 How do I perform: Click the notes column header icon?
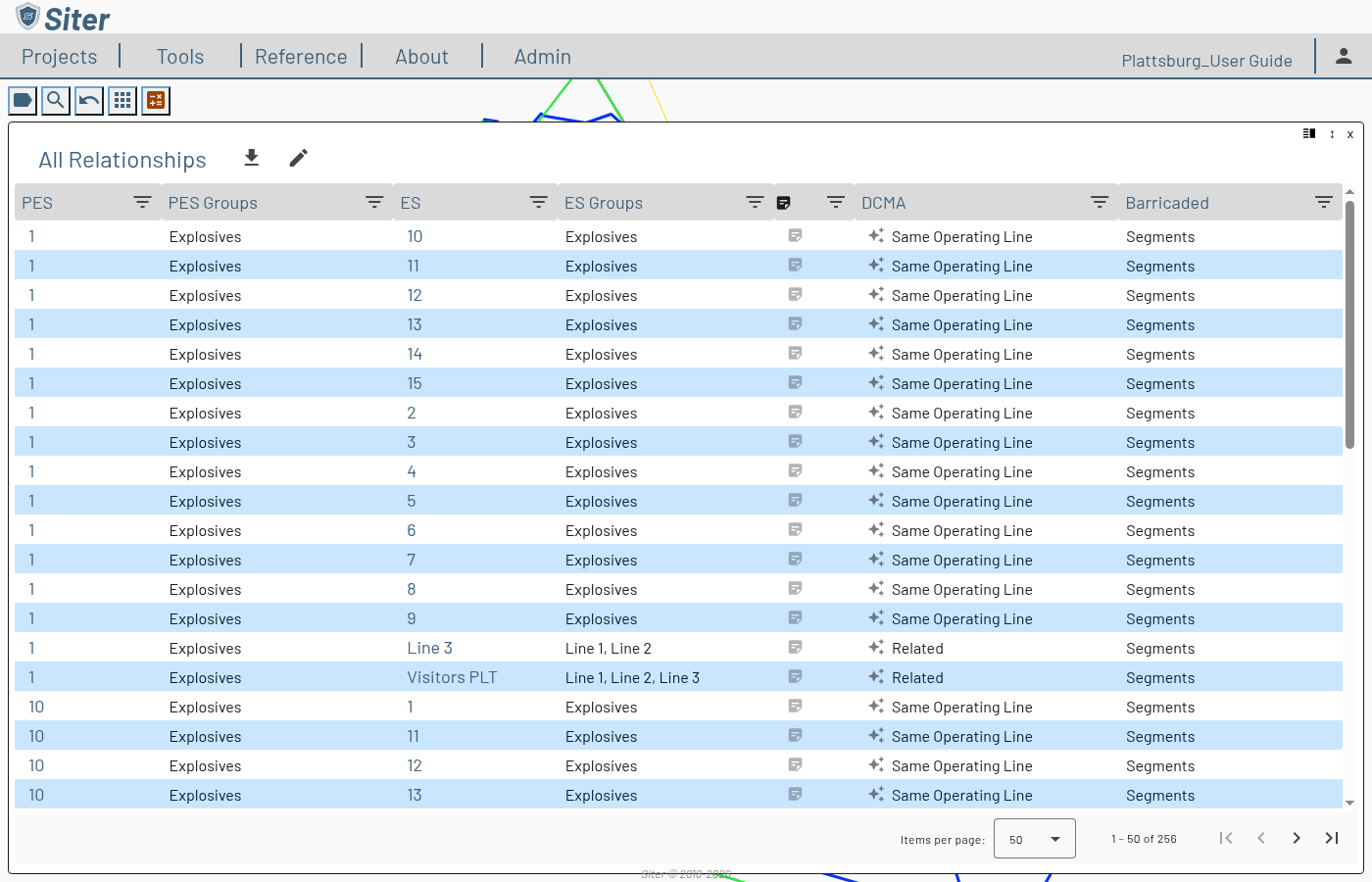pos(784,203)
